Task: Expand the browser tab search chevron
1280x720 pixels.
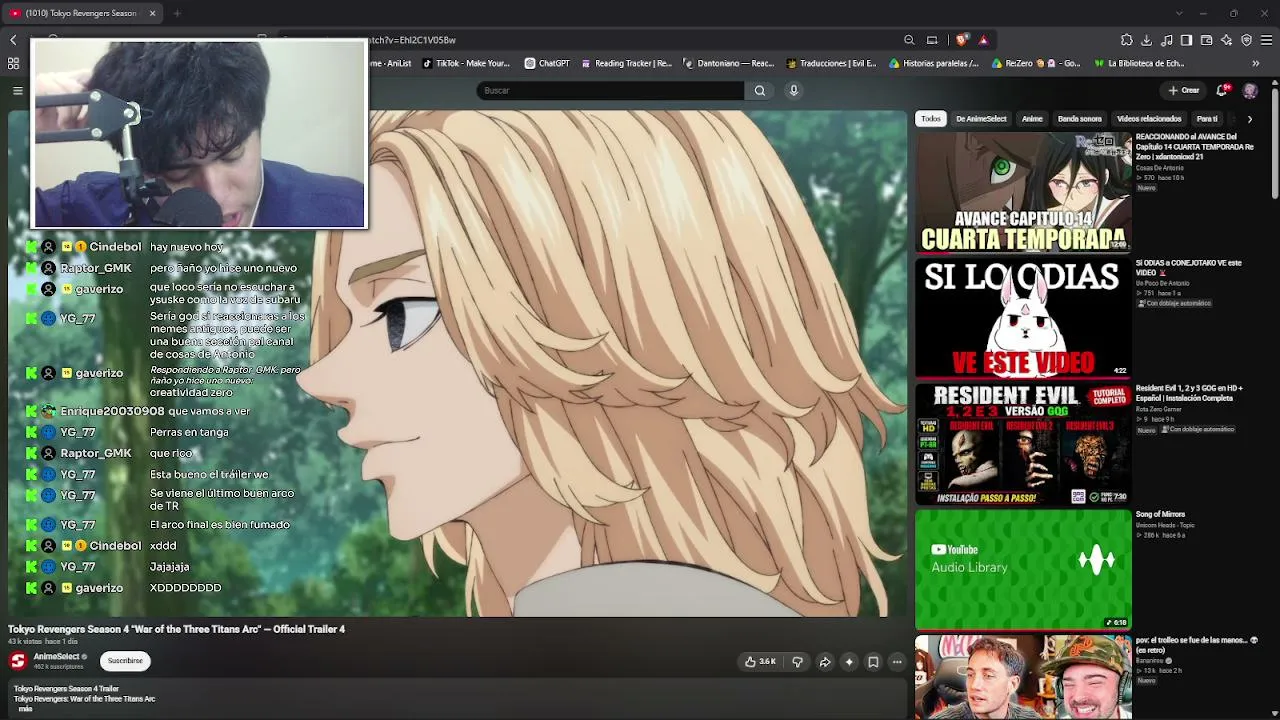Action: pos(1179,13)
